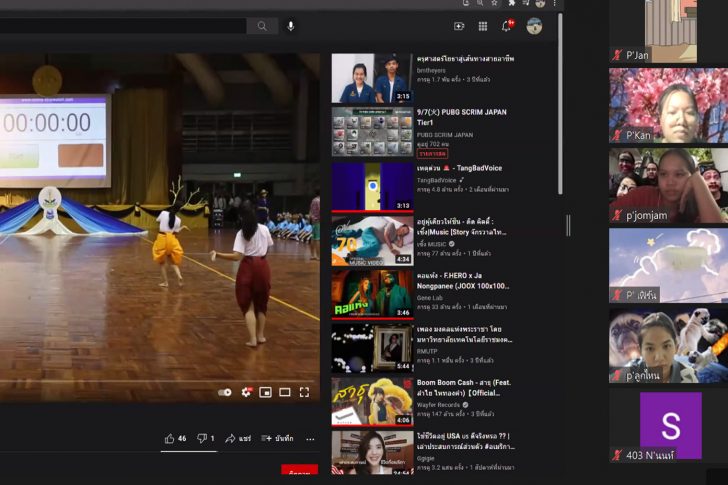Select the p'jomjam participant tile

click(x=668, y=185)
